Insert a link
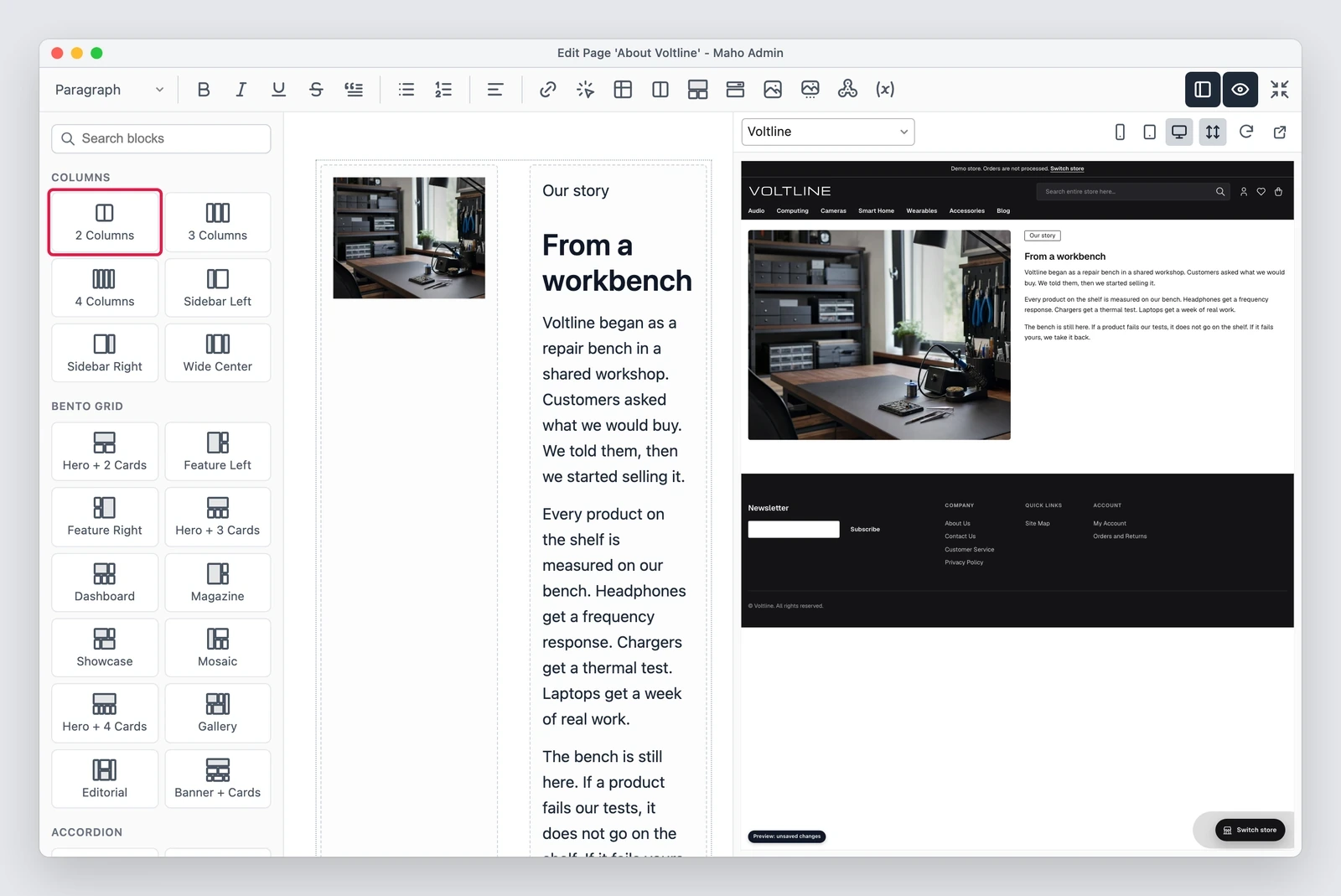 tap(548, 90)
